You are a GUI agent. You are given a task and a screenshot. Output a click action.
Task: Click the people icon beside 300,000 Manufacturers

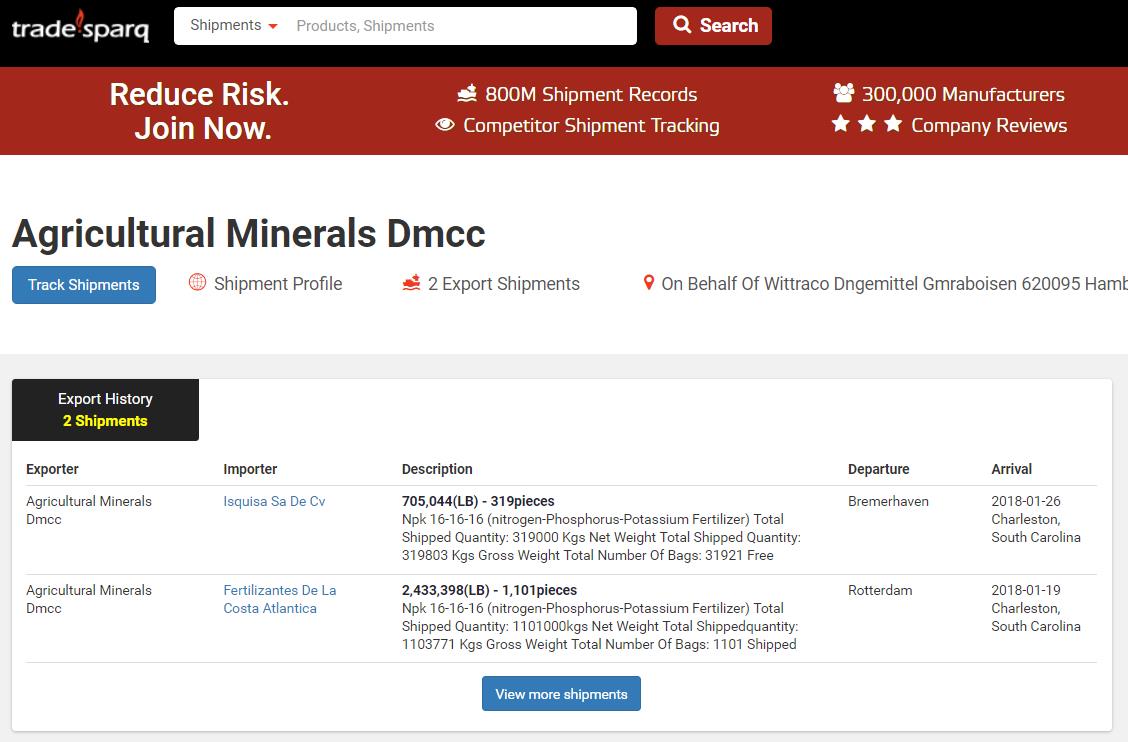click(x=844, y=93)
